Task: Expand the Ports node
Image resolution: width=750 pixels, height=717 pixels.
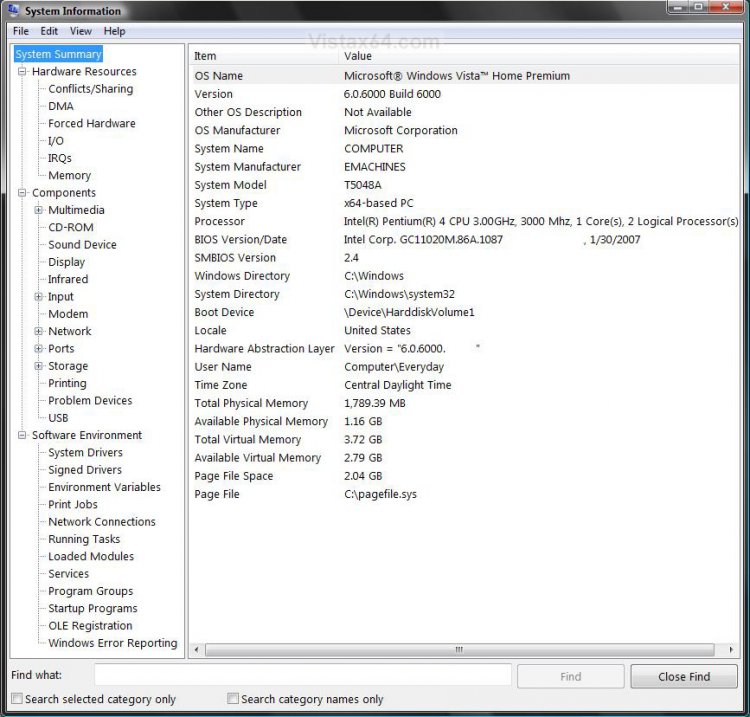Action: pyautogui.click(x=39, y=348)
